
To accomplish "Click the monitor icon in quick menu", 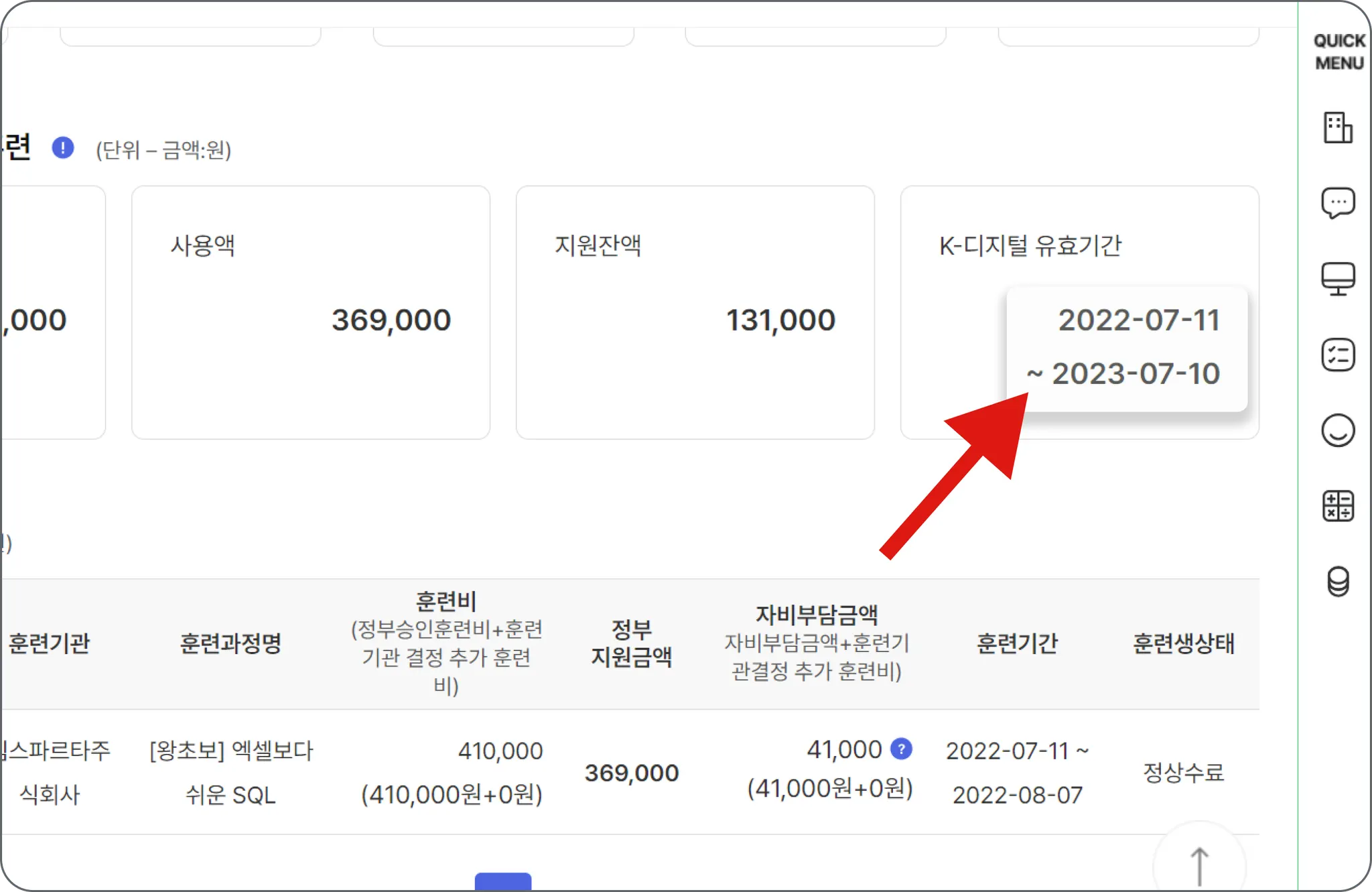I will coord(1338,278).
